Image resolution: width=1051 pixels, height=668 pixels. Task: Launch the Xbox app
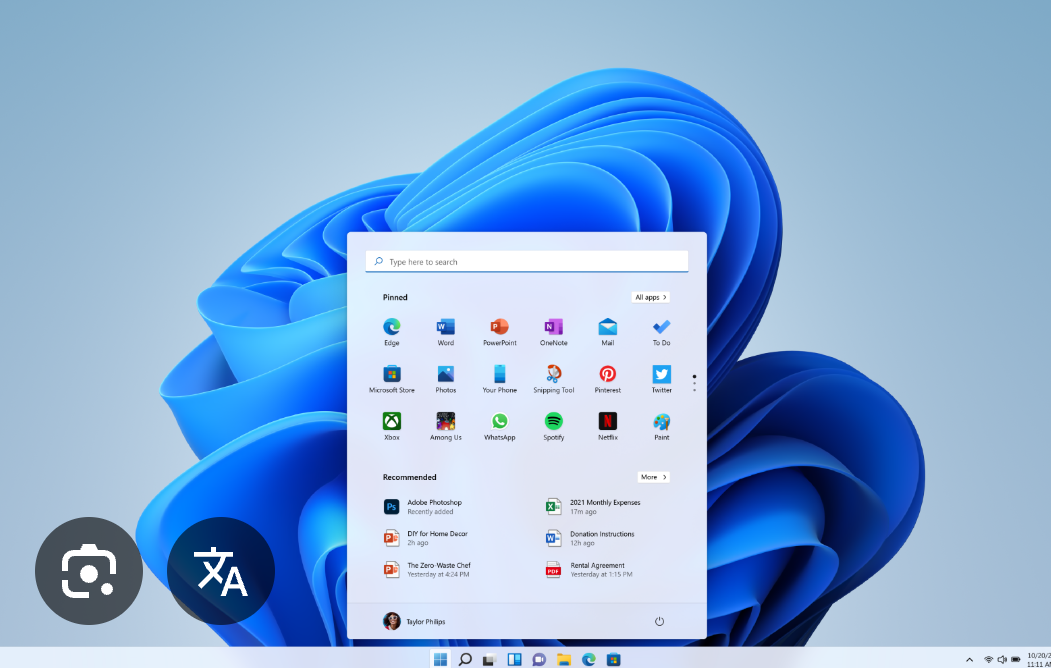[391, 425]
